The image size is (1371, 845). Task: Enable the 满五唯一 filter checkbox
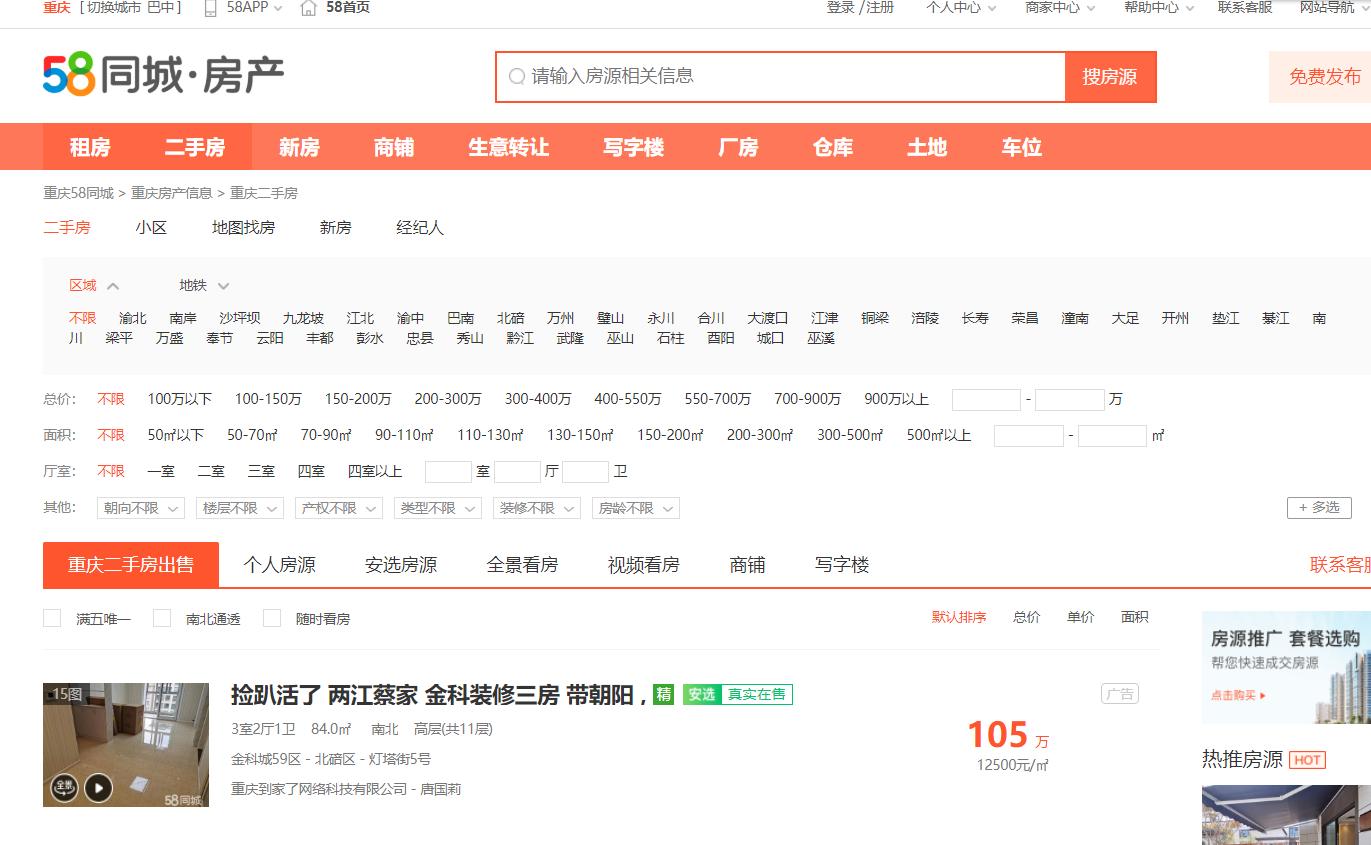tap(52, 618)
